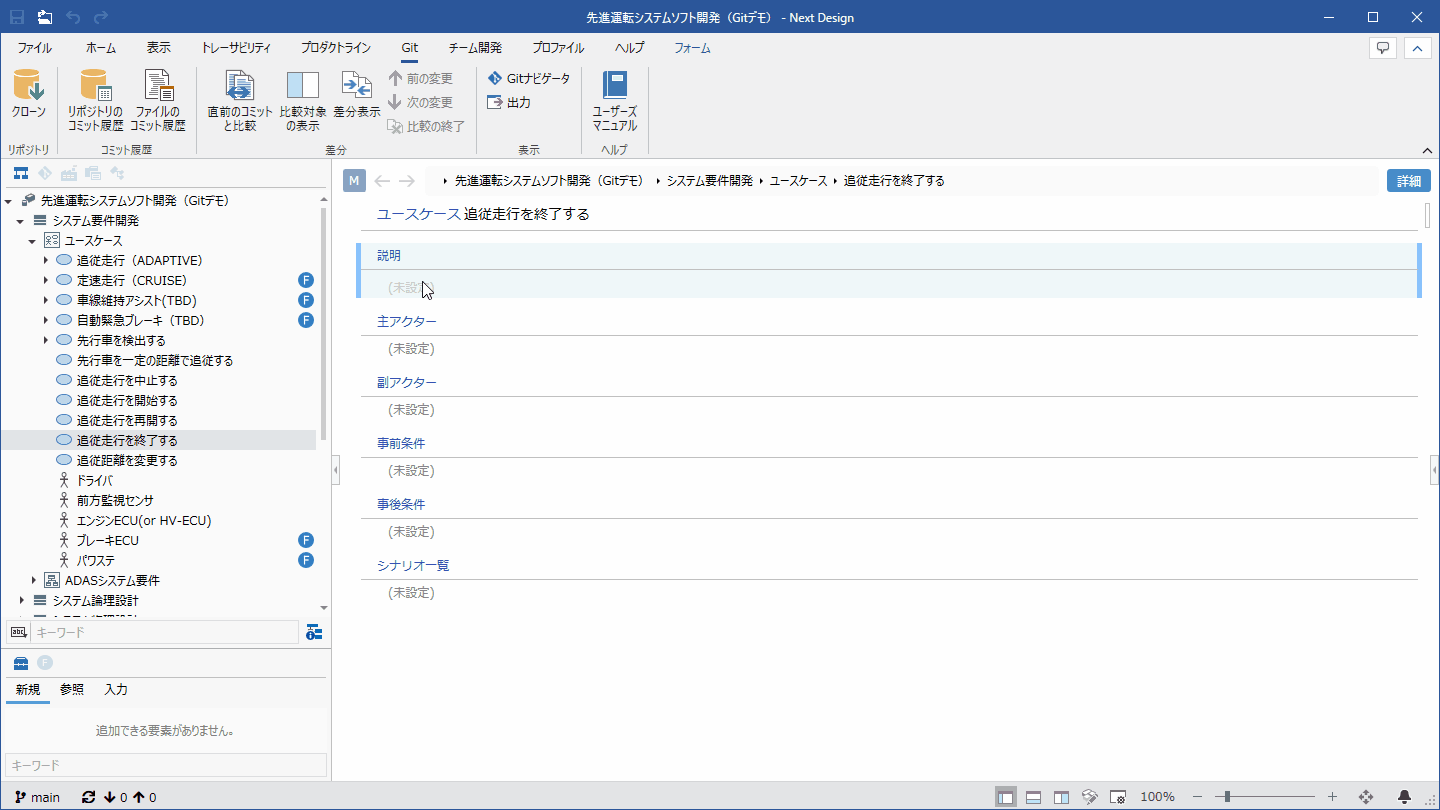Viewport: 1440px width, 810px height.
Task: Expand 定速走行（CRUISE）node
Action: 45,280
